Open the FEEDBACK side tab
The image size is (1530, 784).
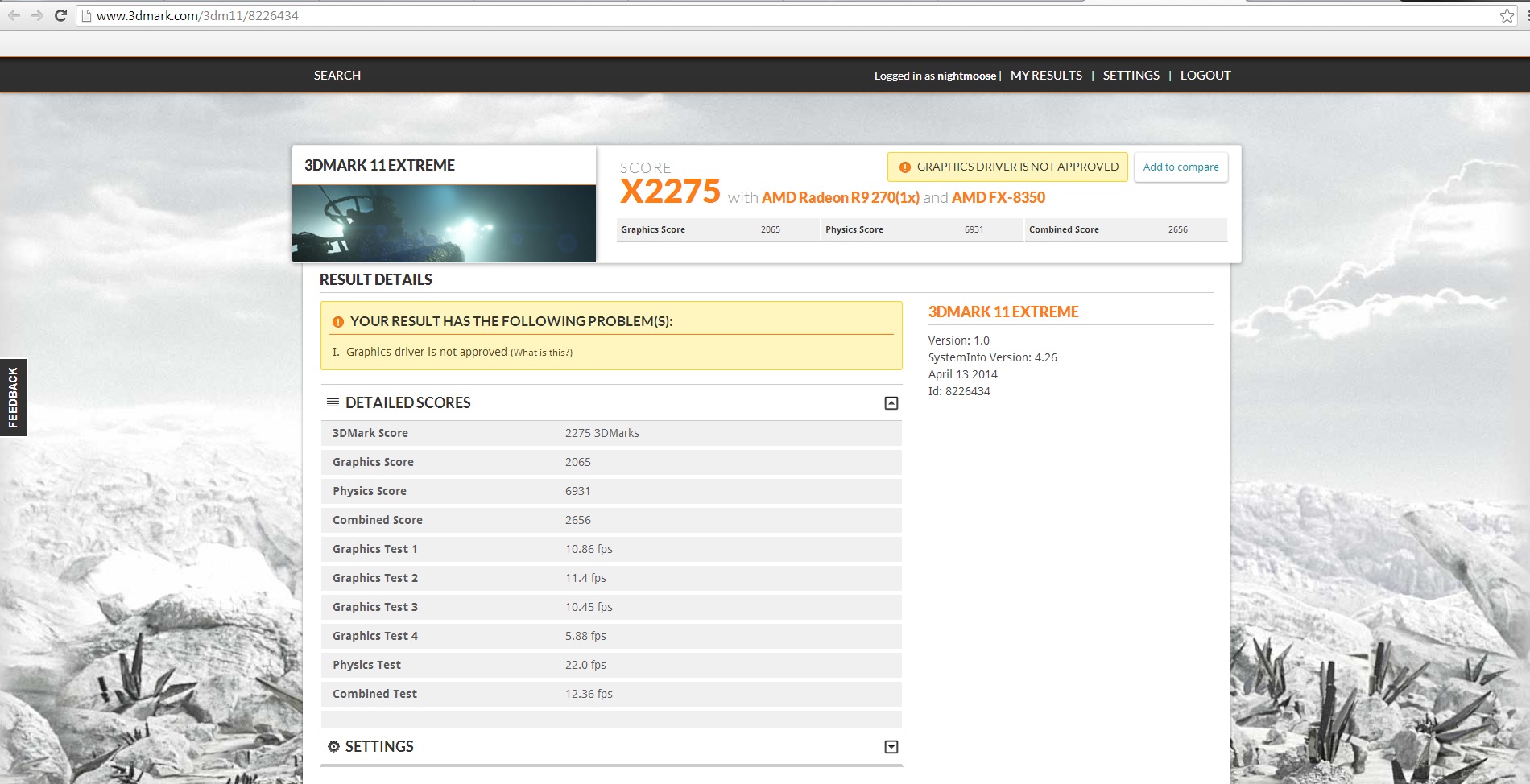point(13,397)
